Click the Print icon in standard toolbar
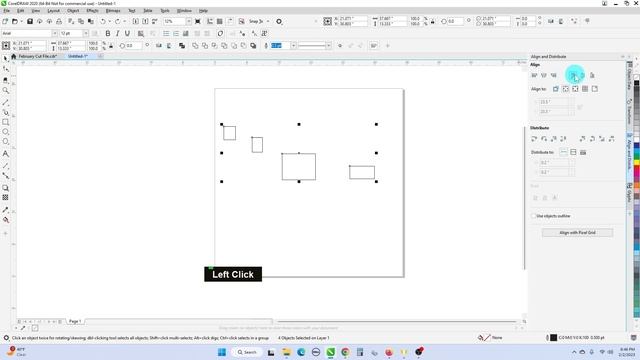Image resolution: width=640 pixels, height=360 pixels. [59, 21]
